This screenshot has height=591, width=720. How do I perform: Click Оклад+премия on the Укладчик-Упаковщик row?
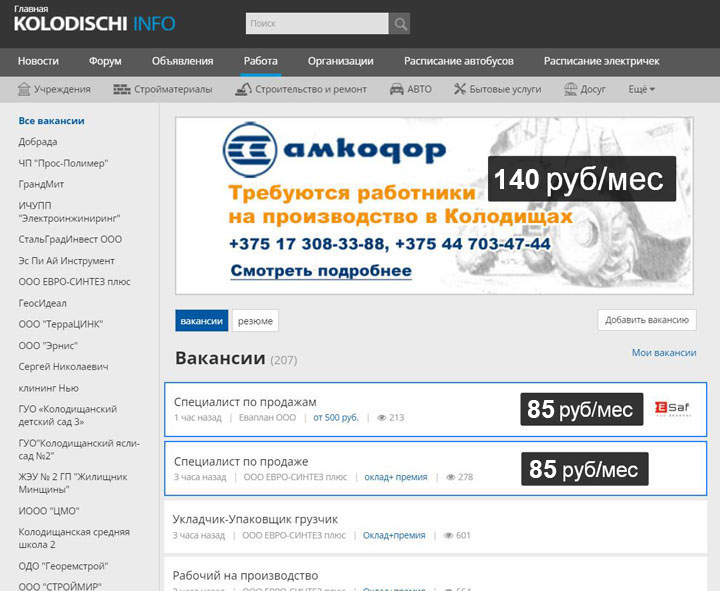pos(394,535)
